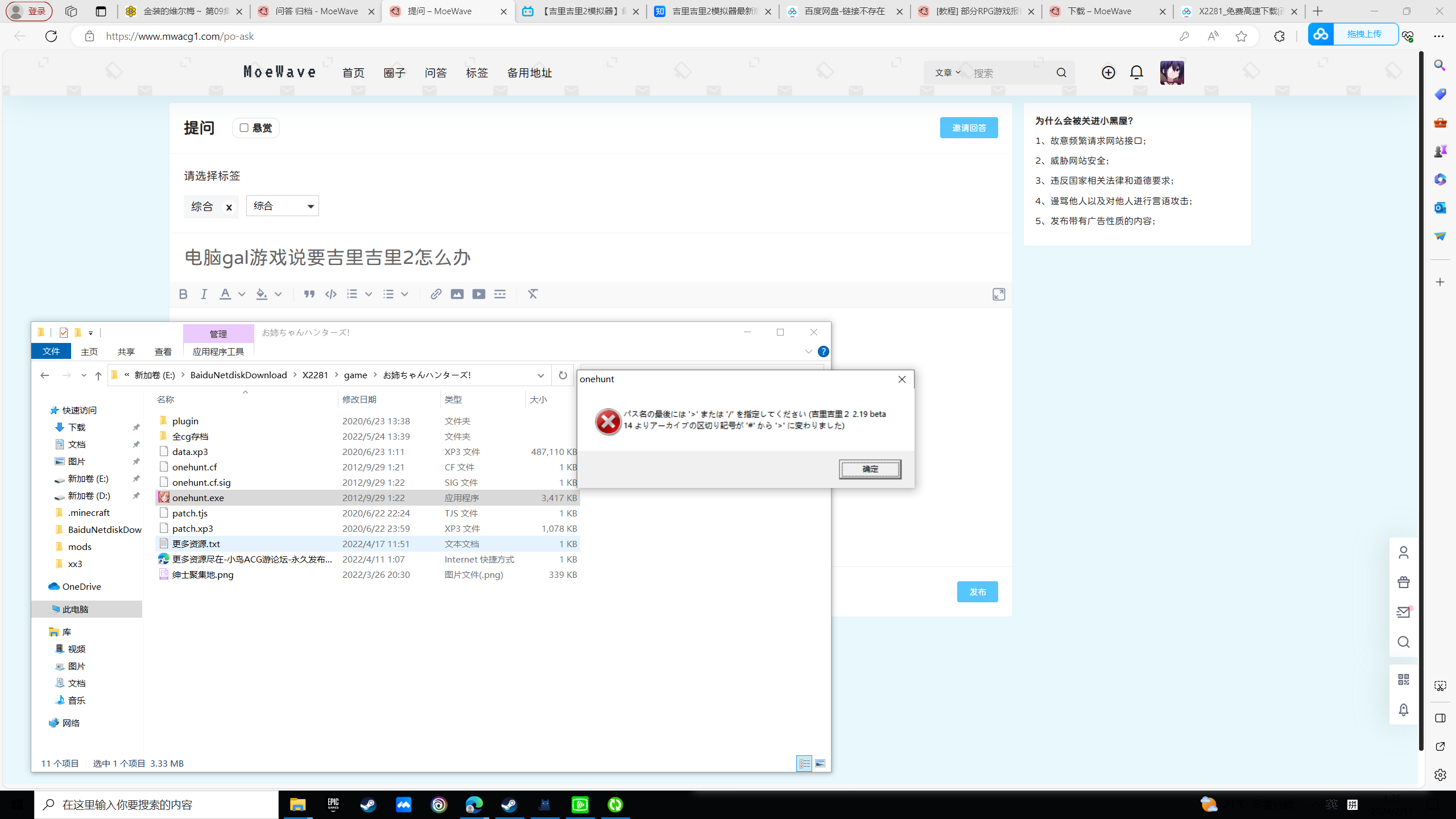Clear text formatting in the editor

[x=532, y=294]
